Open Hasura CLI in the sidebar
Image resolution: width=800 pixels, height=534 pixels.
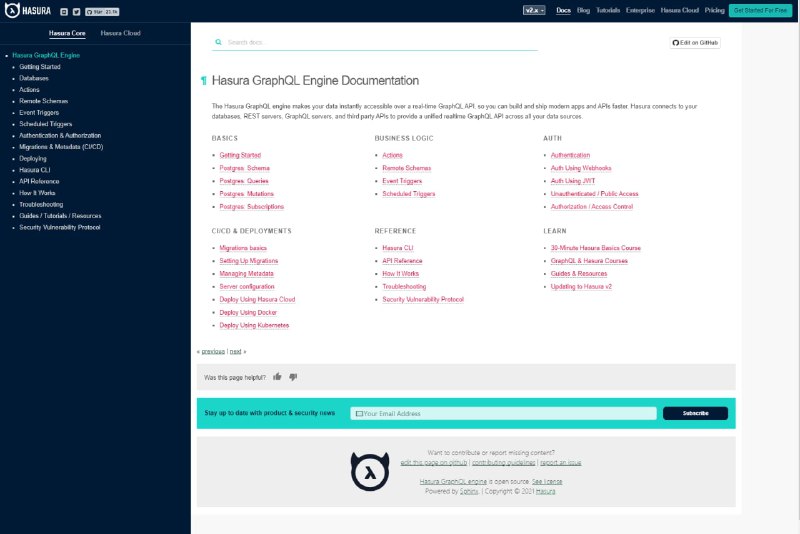(35, 170)
